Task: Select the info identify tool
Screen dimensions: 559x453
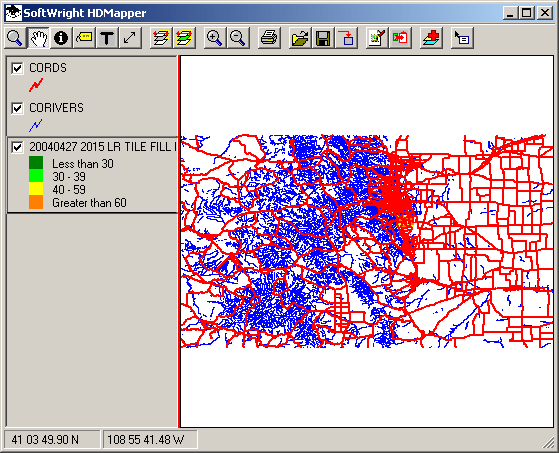Action: pos(61,38)
